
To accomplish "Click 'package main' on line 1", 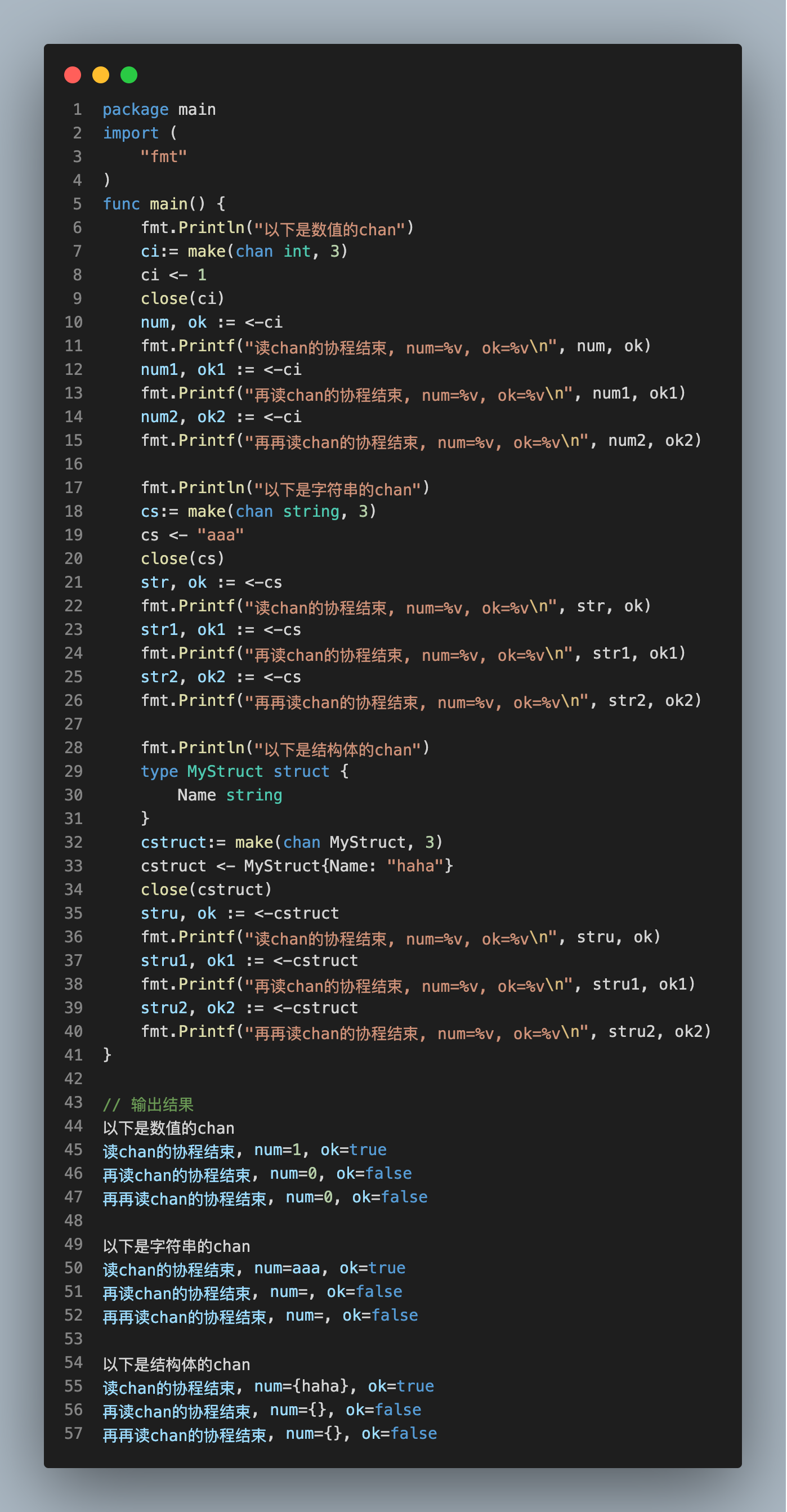I will pos(160,110).
